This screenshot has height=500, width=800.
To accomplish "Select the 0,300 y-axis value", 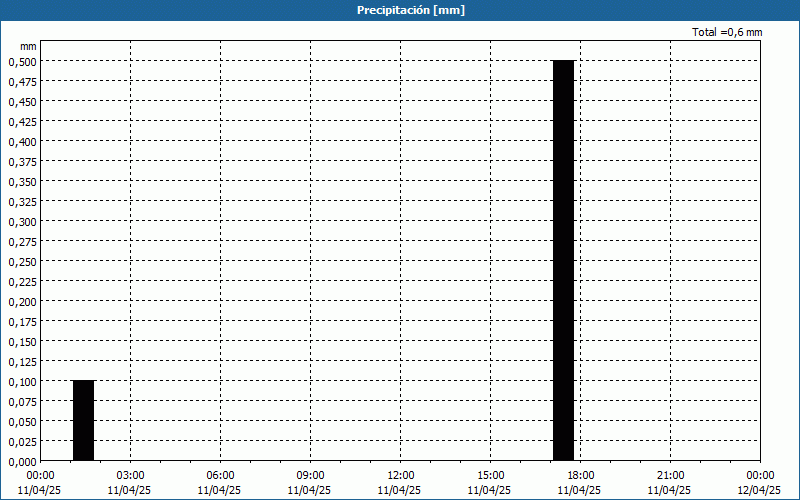I will pyautogui.click(x=22, y=221).
